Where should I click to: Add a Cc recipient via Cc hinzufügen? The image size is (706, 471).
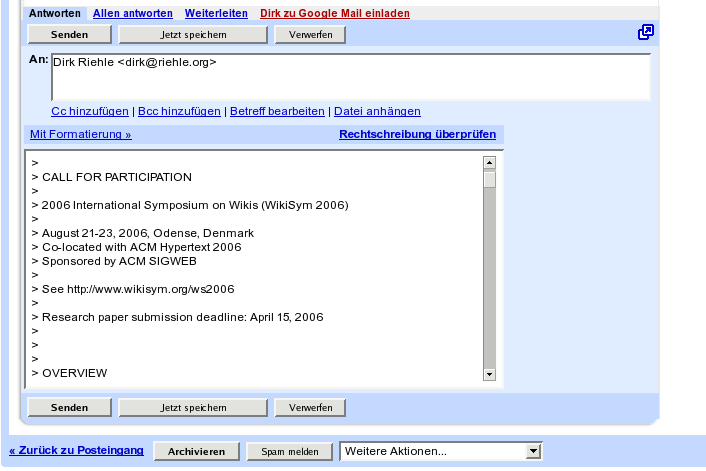tap(90, 111)
